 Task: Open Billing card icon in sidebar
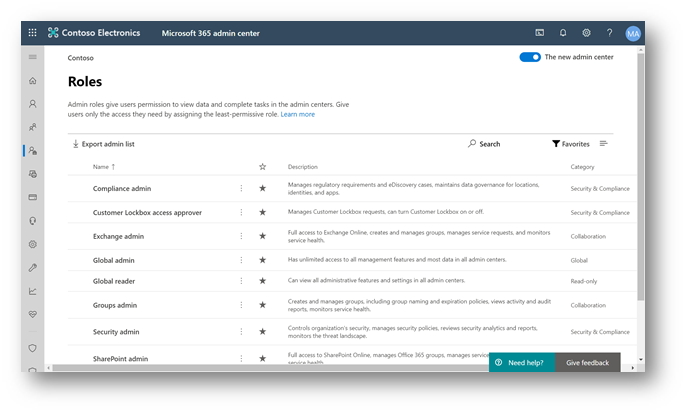pyautogui.click(x=32, y=197)
